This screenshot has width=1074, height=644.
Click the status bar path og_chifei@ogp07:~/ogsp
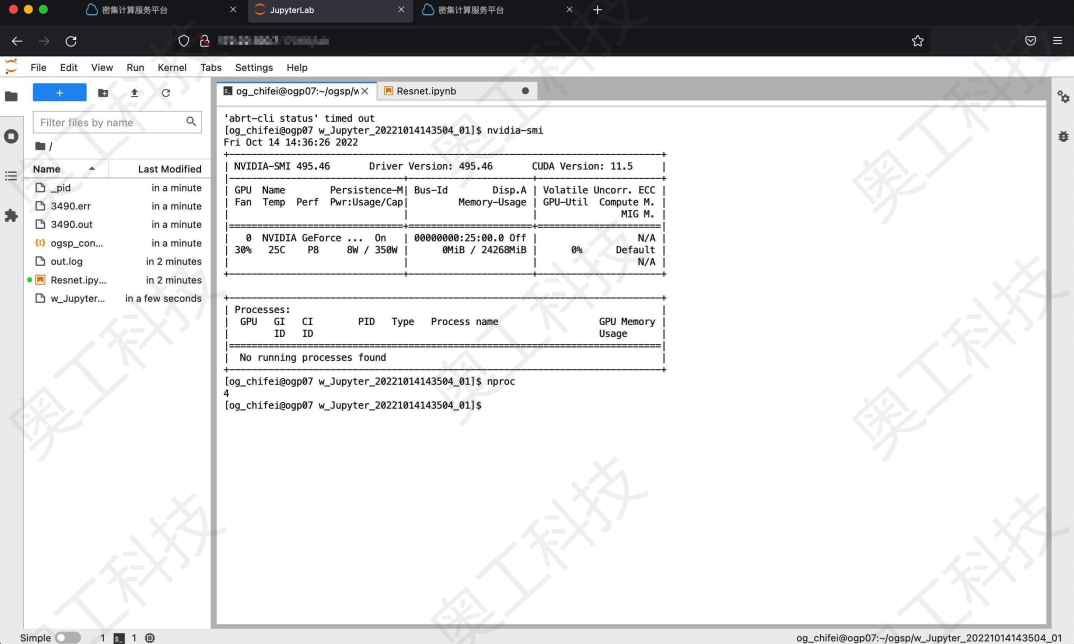click(929, 638)
